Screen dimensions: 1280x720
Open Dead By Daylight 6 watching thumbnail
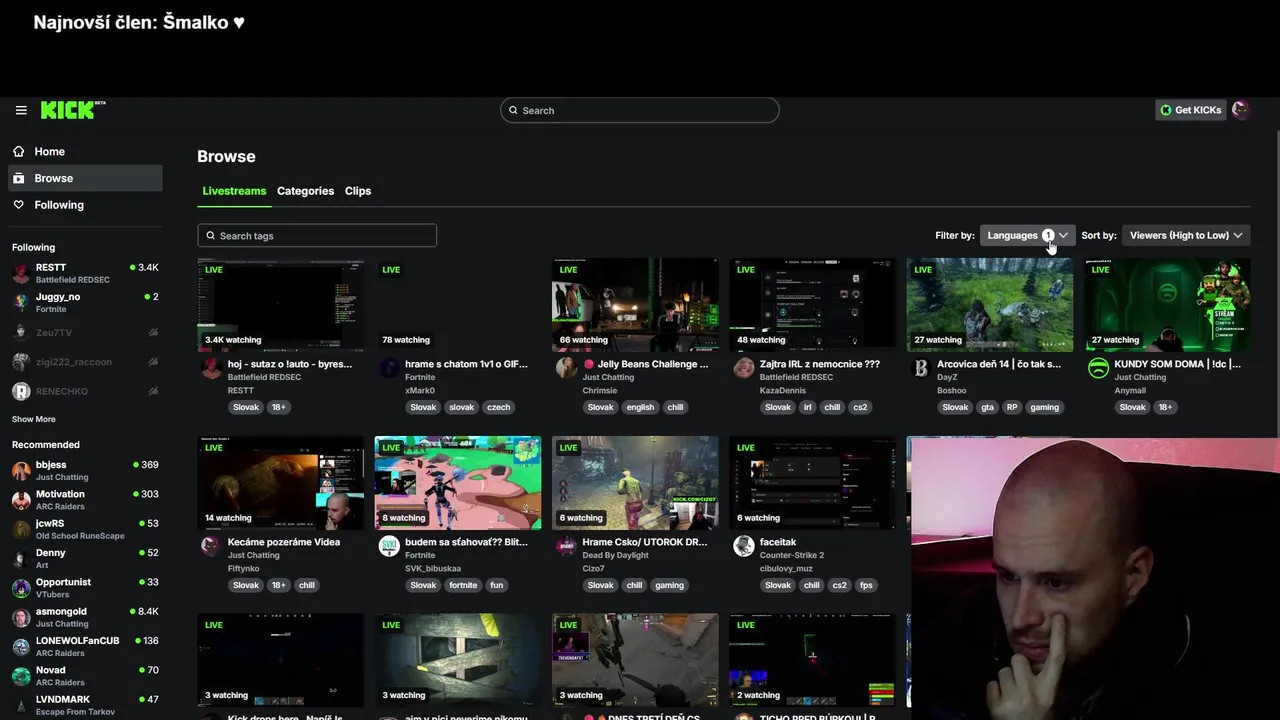point(635,483)
